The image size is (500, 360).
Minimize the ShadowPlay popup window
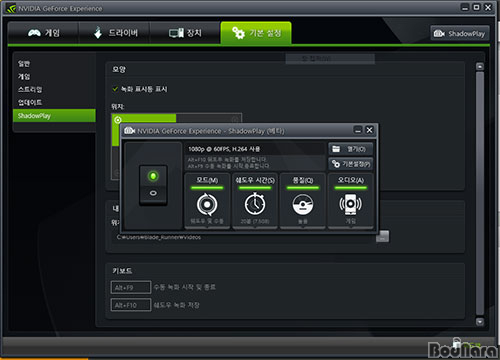pos(358,130)
